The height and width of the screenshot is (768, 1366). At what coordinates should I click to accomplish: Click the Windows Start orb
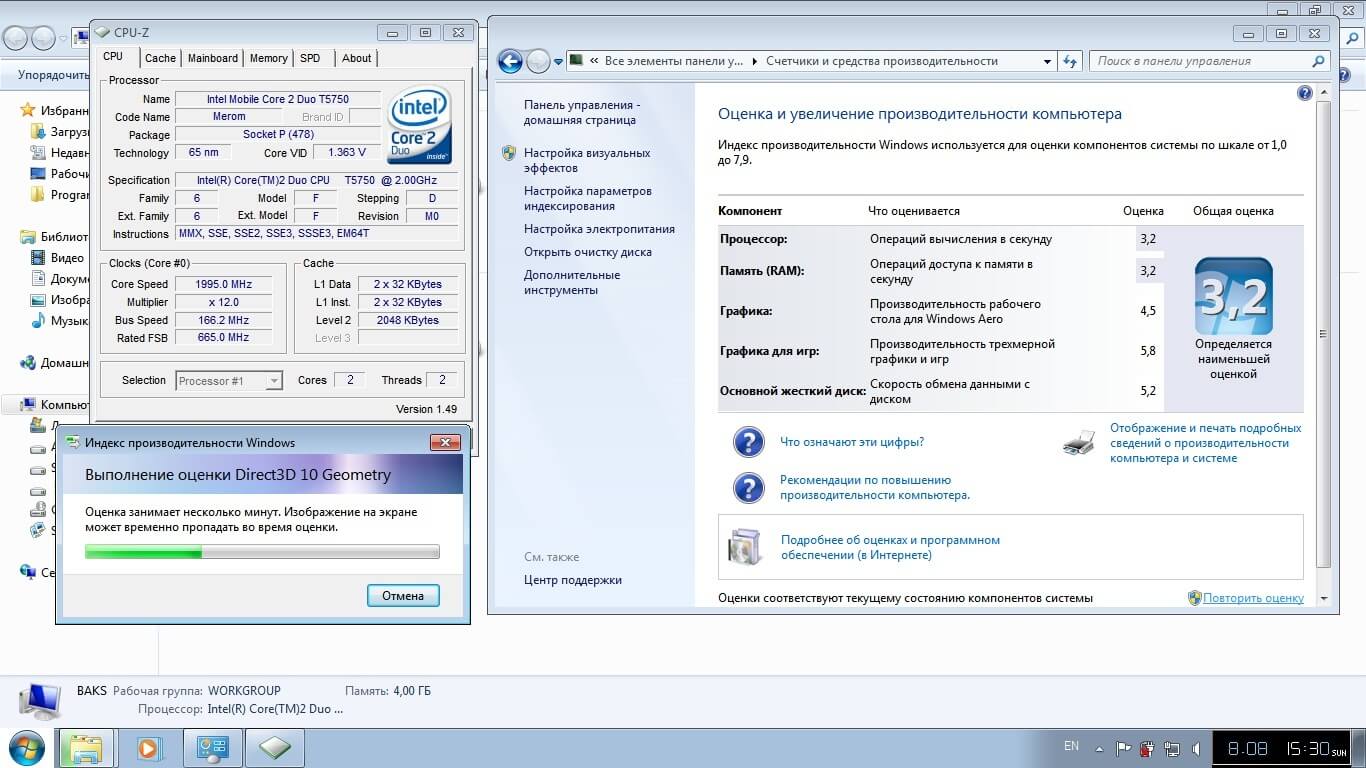27,748
